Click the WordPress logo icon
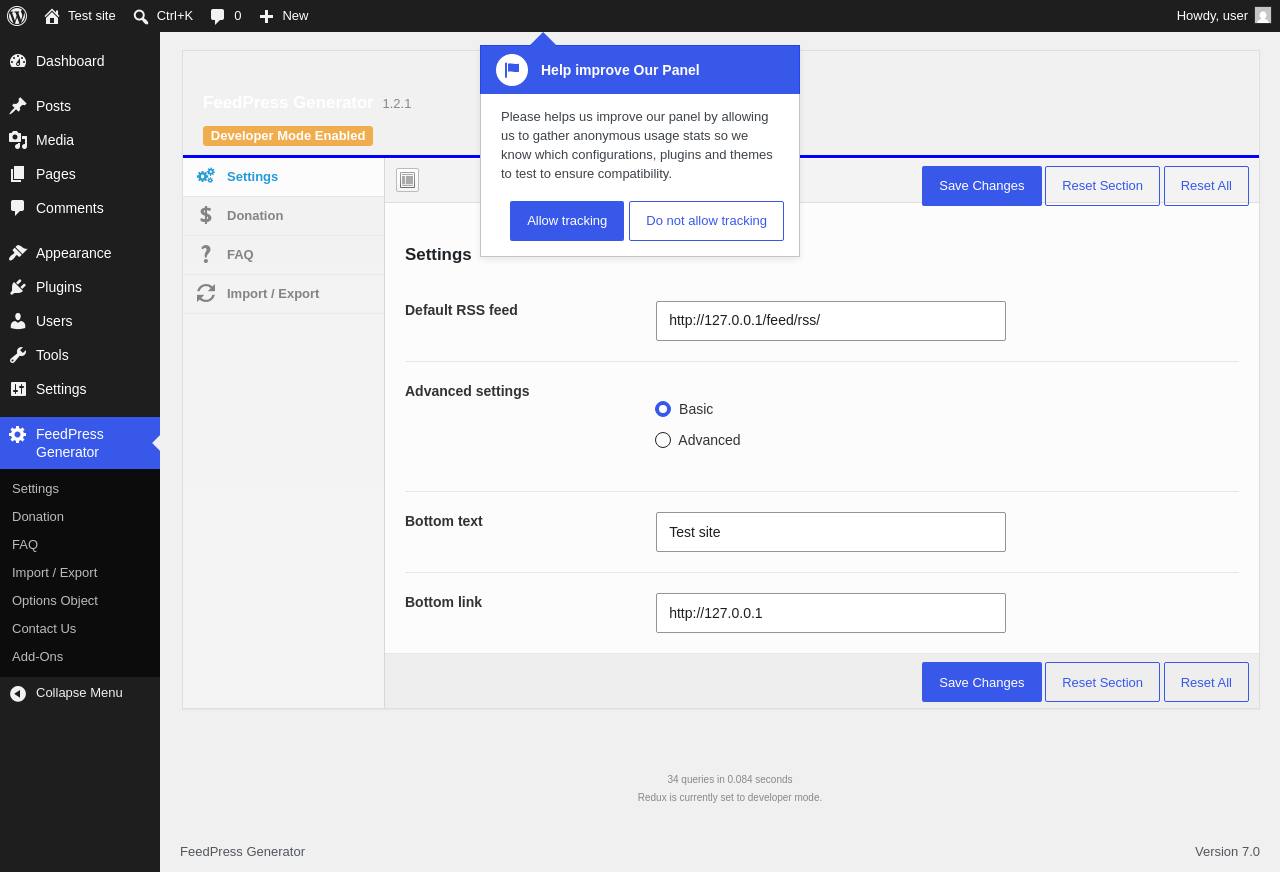The image size is (1280, 872). click(x=17, y=16)
